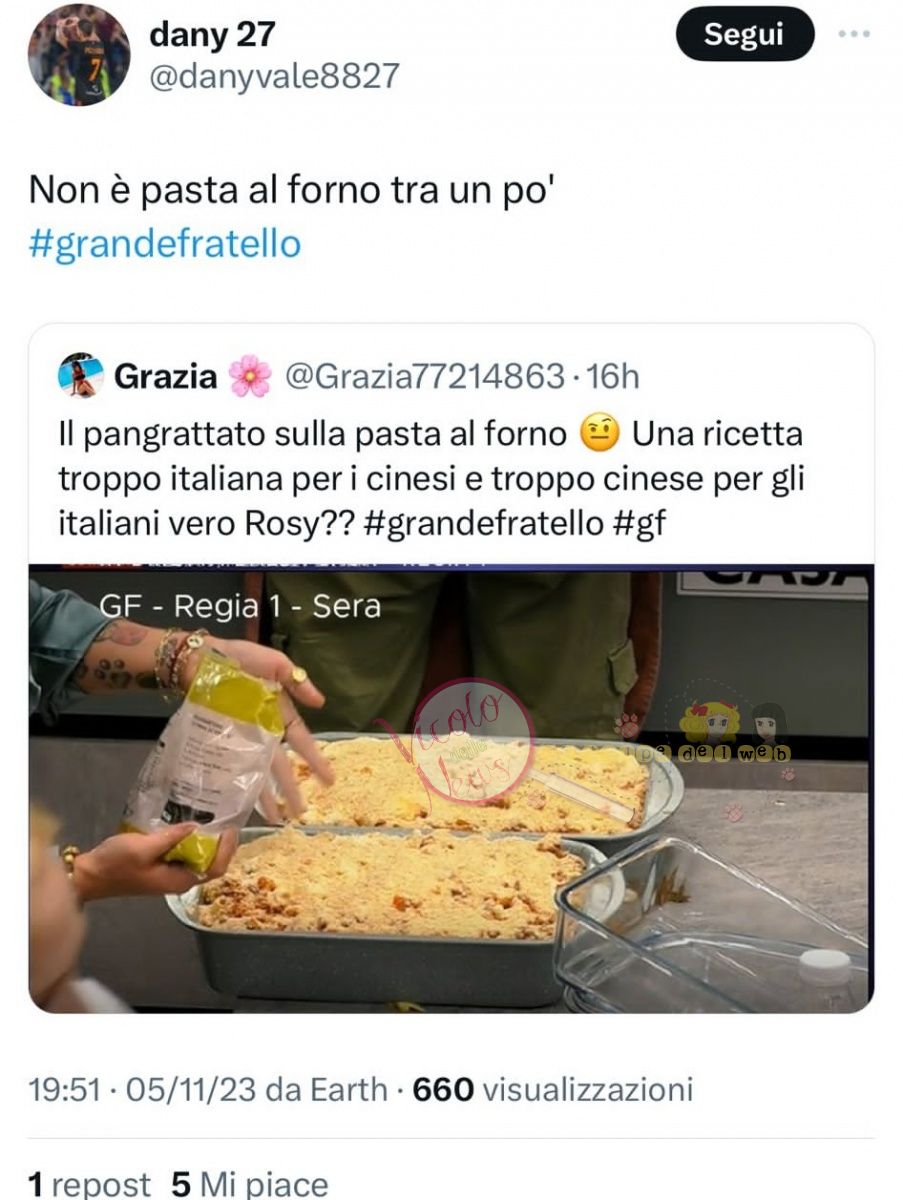903x1200 pixels.
Task: View the 5 Mi piace likes list
Action: click(x=250, y=1185)
